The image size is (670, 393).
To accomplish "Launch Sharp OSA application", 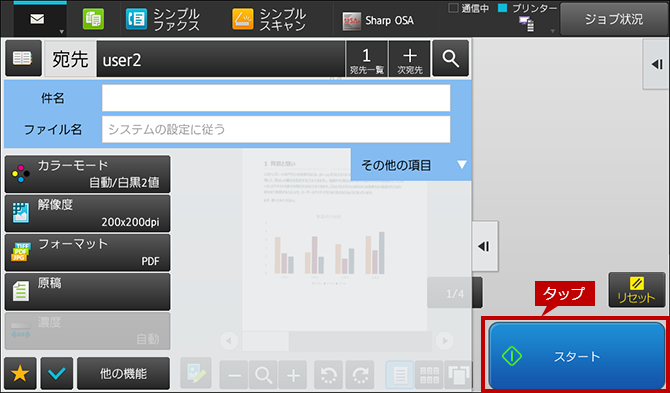I will [378, 21].
